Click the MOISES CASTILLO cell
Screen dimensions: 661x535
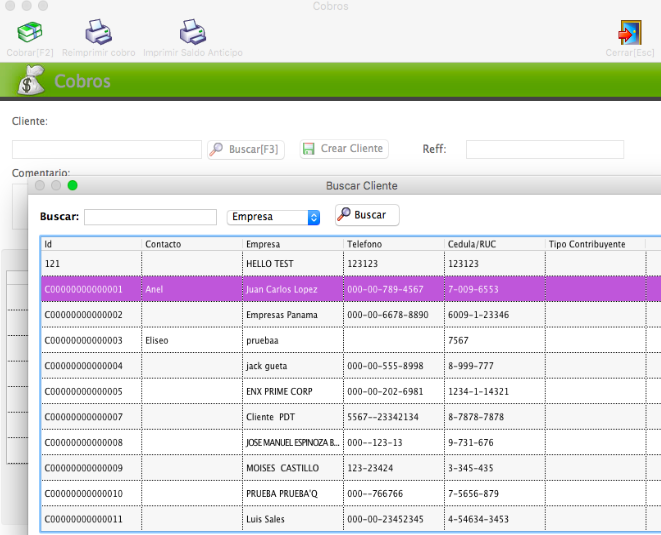point(293,468)
